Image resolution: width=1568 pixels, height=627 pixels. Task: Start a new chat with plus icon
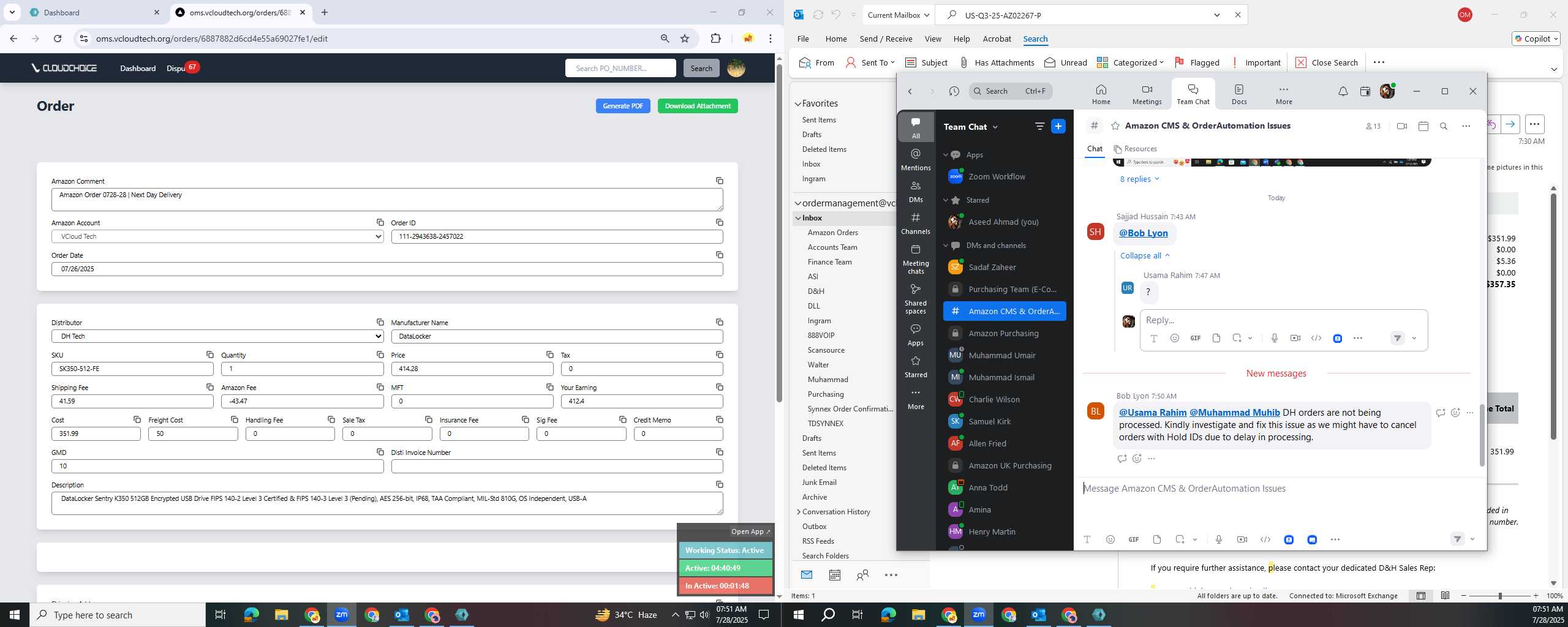pyautogui.click(x=1058, y=126)
